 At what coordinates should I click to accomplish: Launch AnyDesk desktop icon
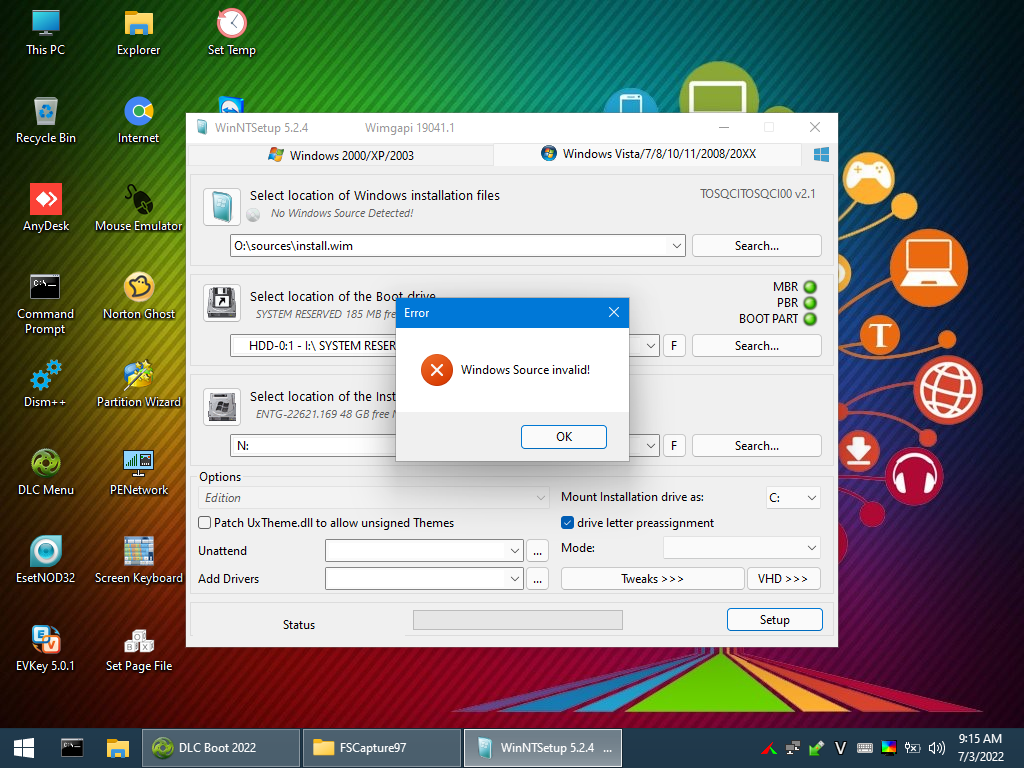tap(46, 208)
